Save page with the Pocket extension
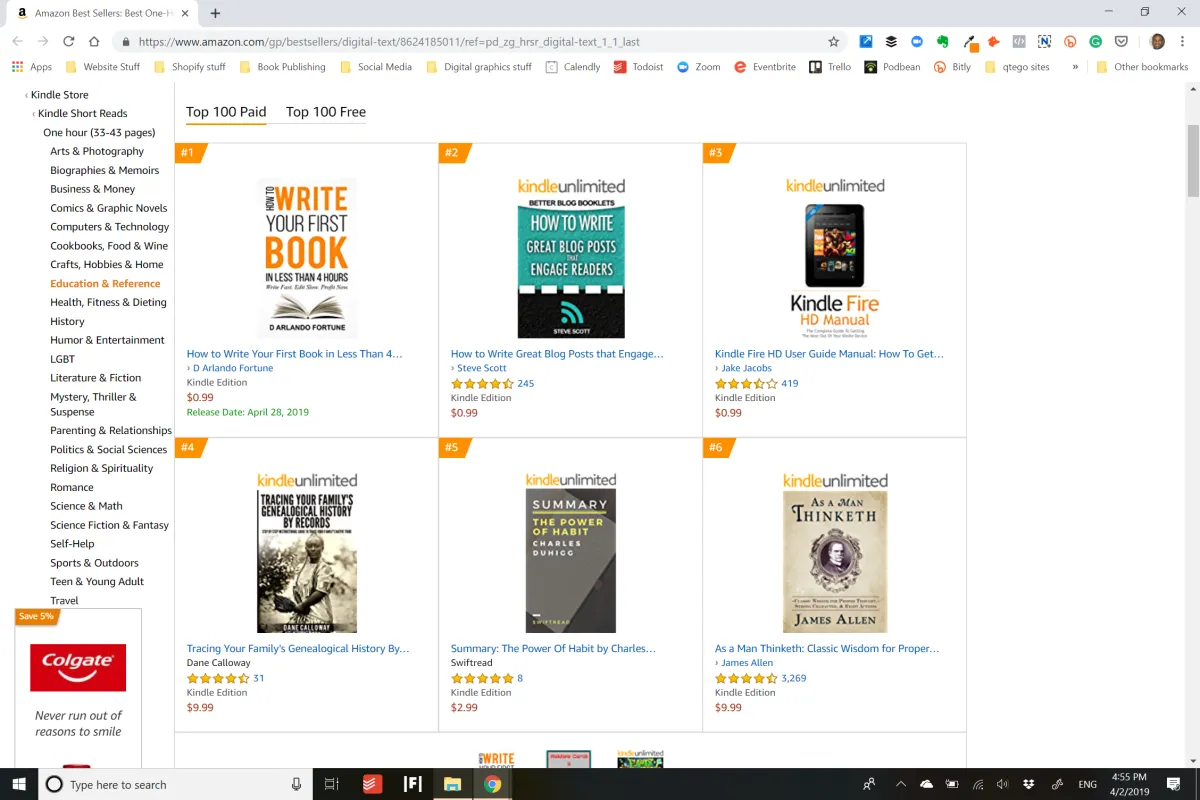Viewport: 1200px width, 800px height. click(x=1122, y=42)
